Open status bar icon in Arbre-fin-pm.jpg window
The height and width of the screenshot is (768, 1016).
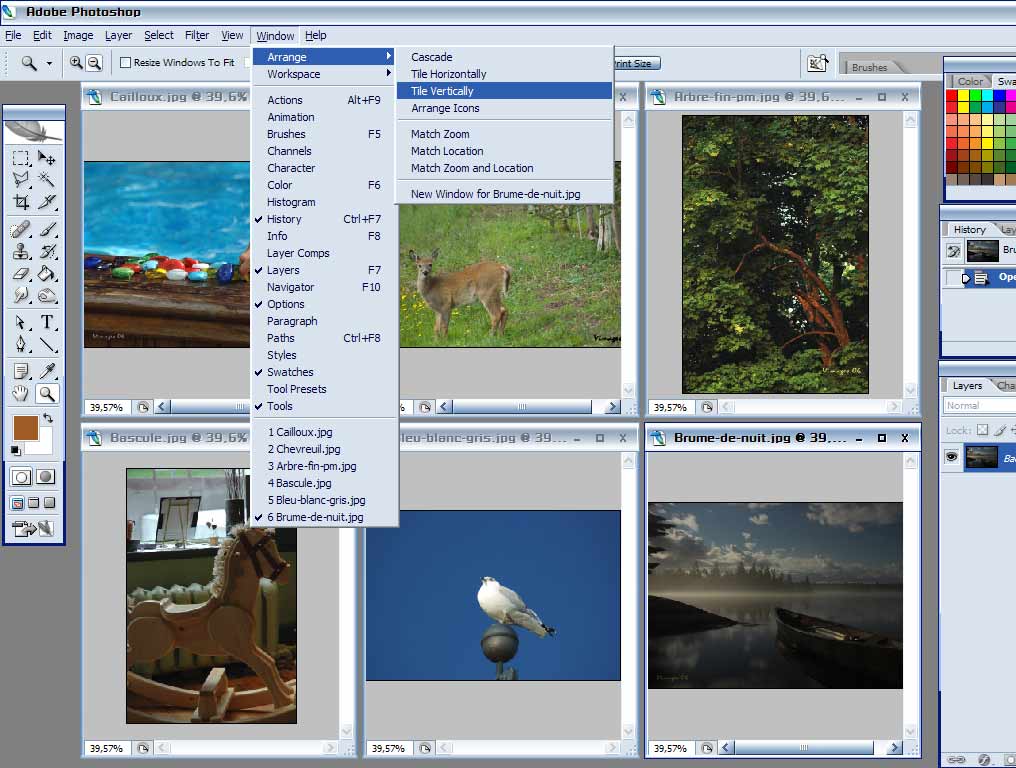pos(707,407)
